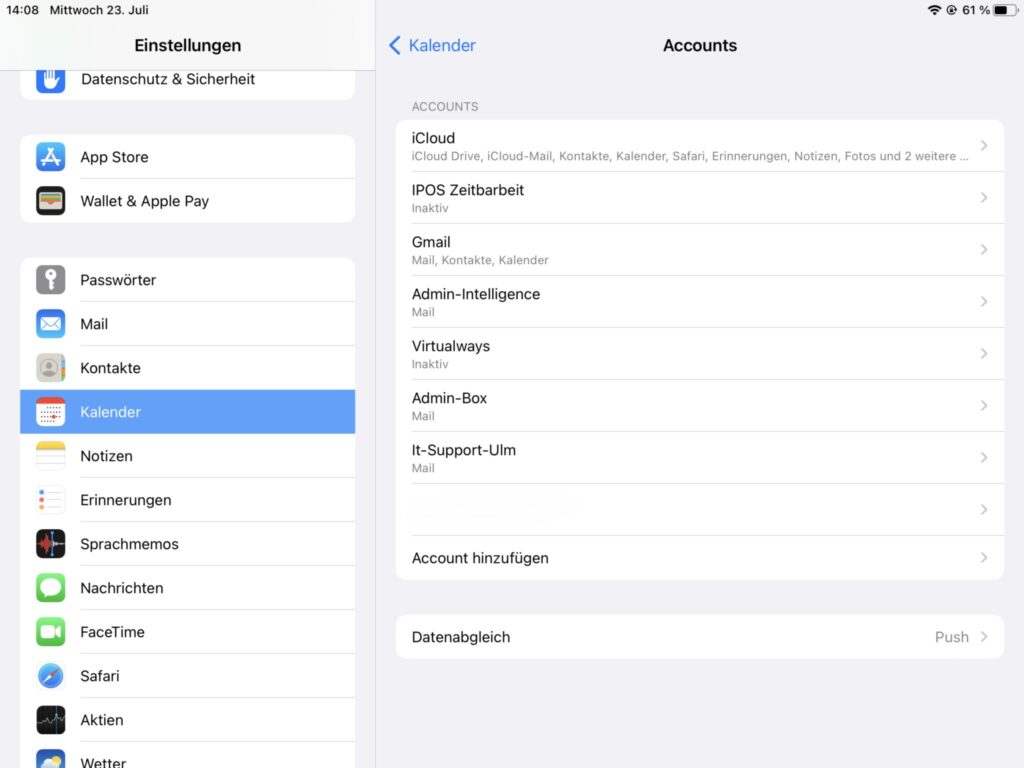The image size is (1024, 768).
Task: Tap the 14:08 clock in status bar
Action: [22, 10]
